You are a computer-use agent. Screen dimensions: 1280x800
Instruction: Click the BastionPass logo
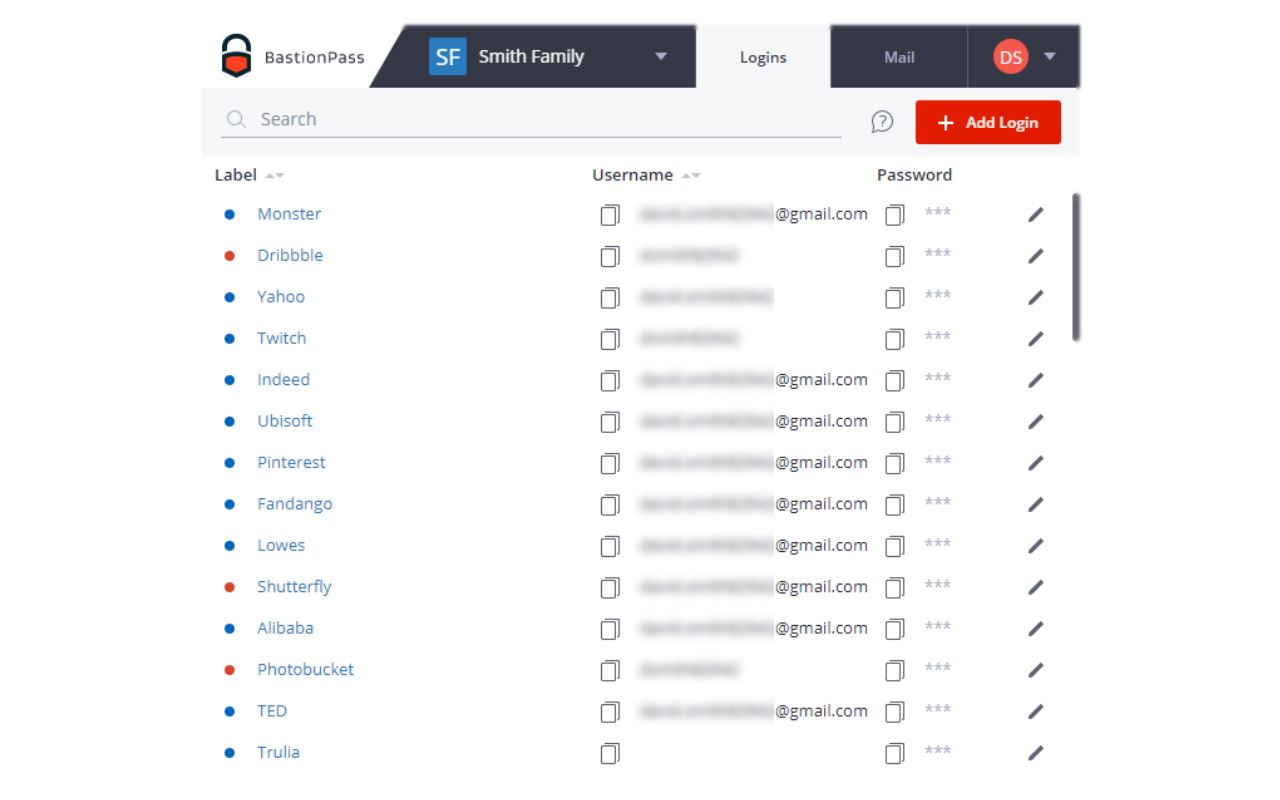coord(293,57)
